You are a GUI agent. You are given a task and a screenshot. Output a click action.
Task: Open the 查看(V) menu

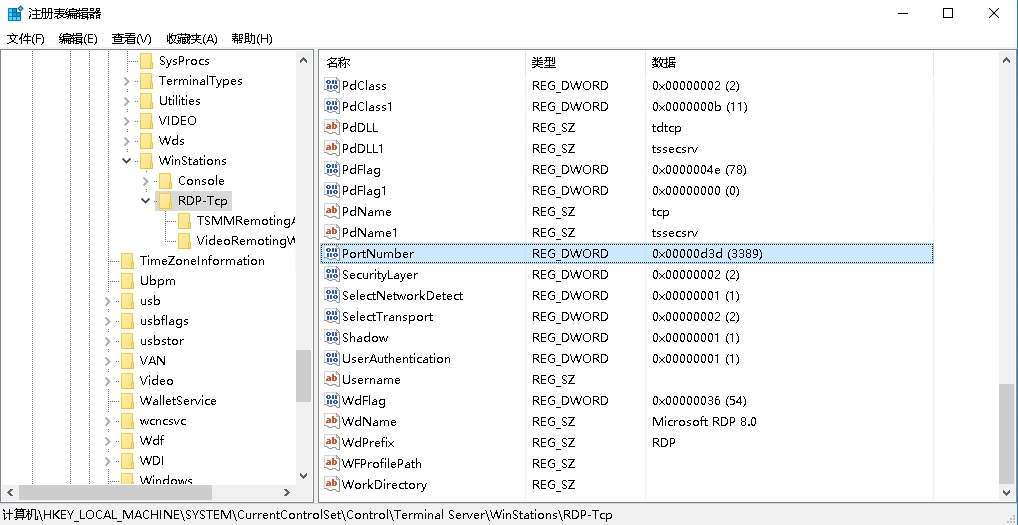[131, 39]
